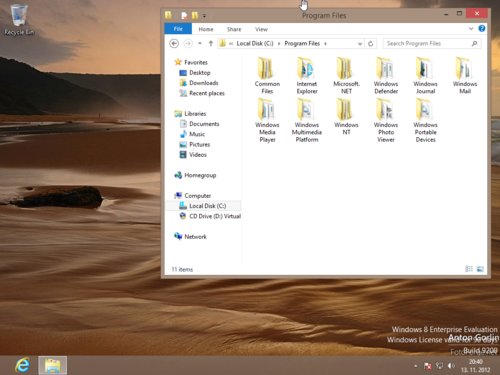The width and height of the screenshot is (500, 375).
Task: Click Local Disk (C:) in the address bar
Action: click(x=255, y=43)
